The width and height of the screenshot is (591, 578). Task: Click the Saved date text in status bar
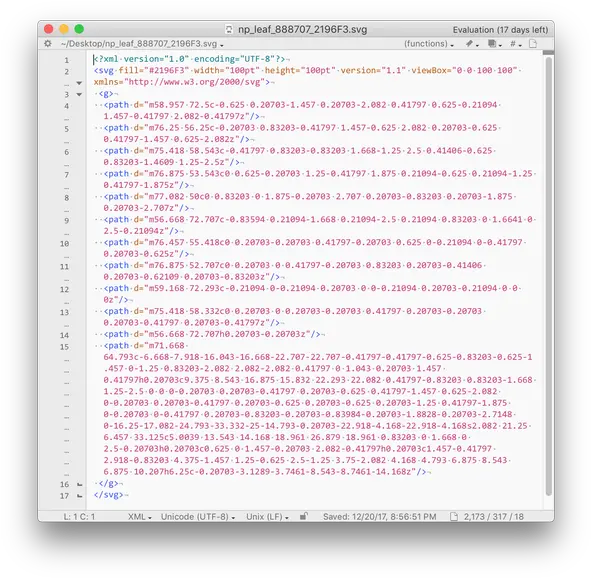pos(380,517)
